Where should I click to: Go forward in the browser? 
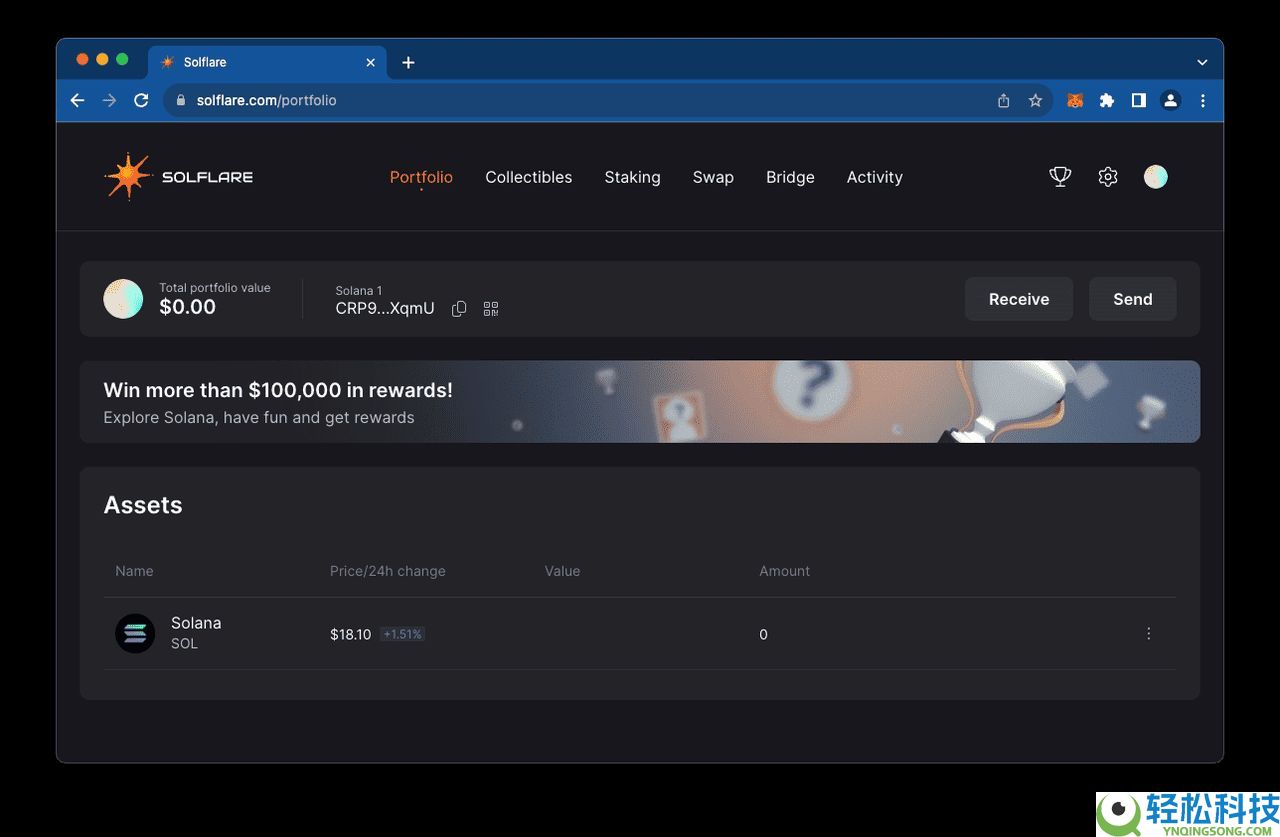pos(110,100)
